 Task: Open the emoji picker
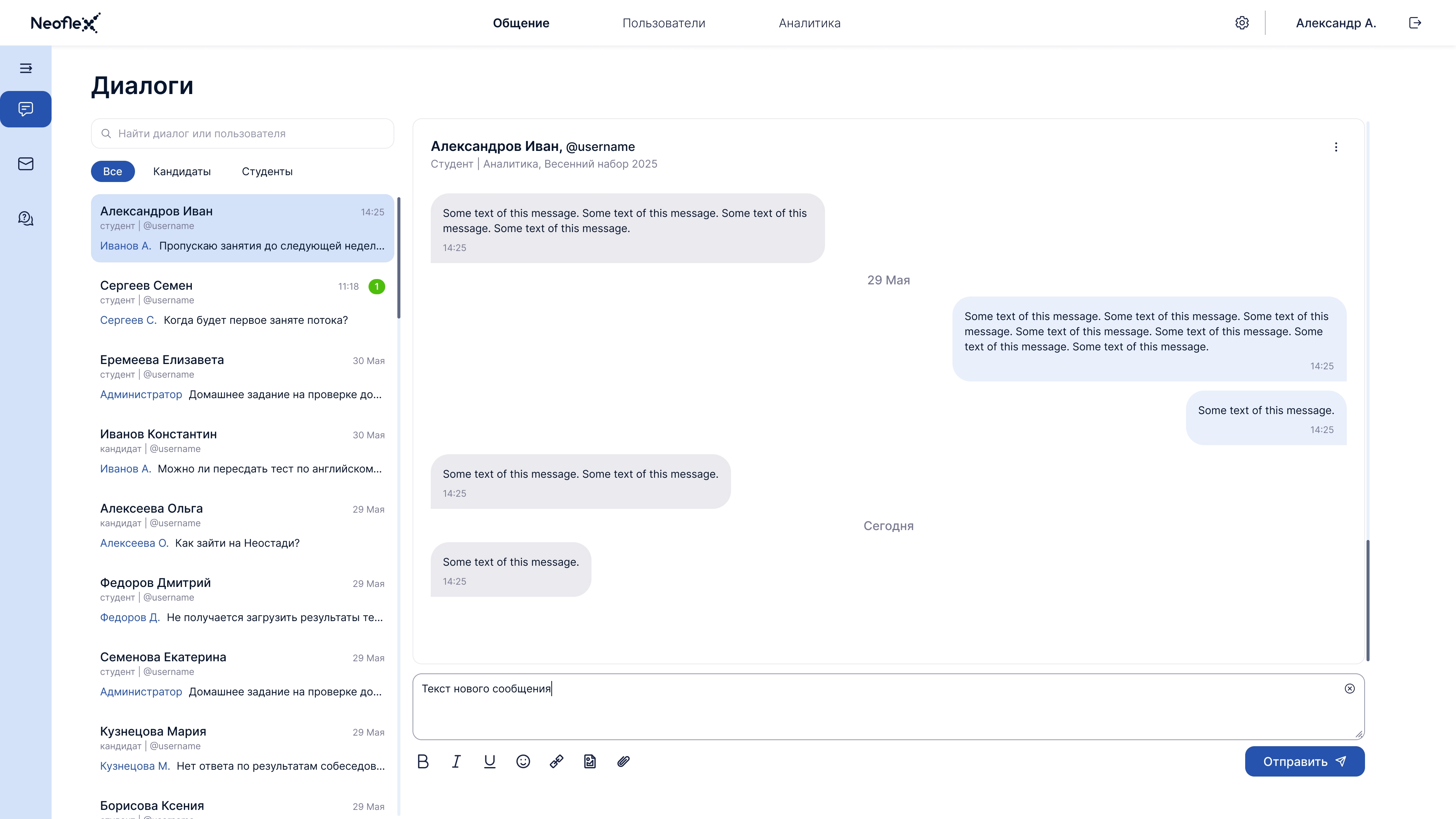[x=523, y=761]
